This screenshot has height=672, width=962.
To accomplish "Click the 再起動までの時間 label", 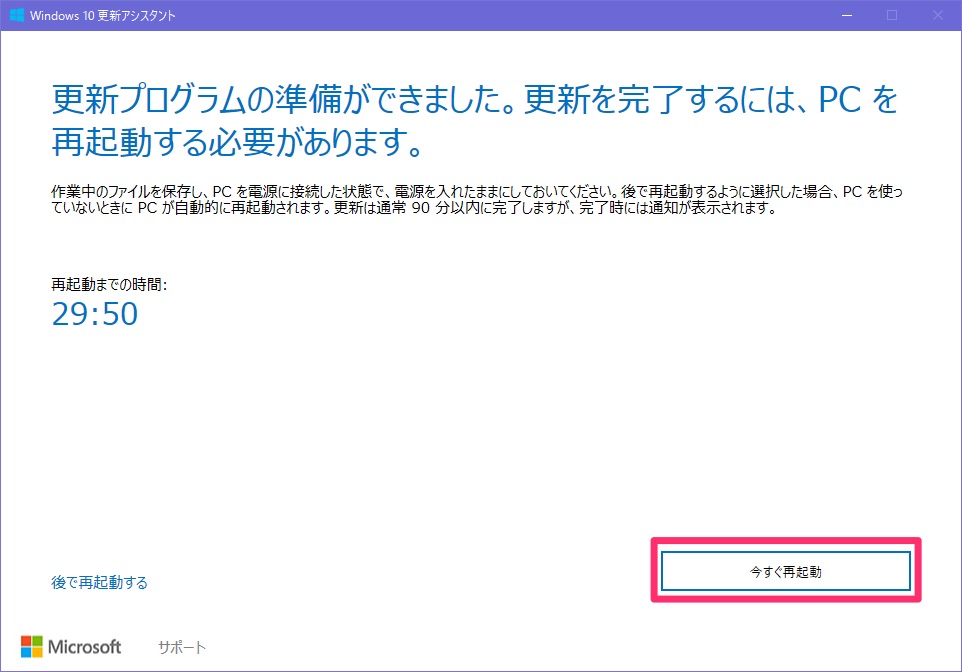I will click(x=109, y=284).
